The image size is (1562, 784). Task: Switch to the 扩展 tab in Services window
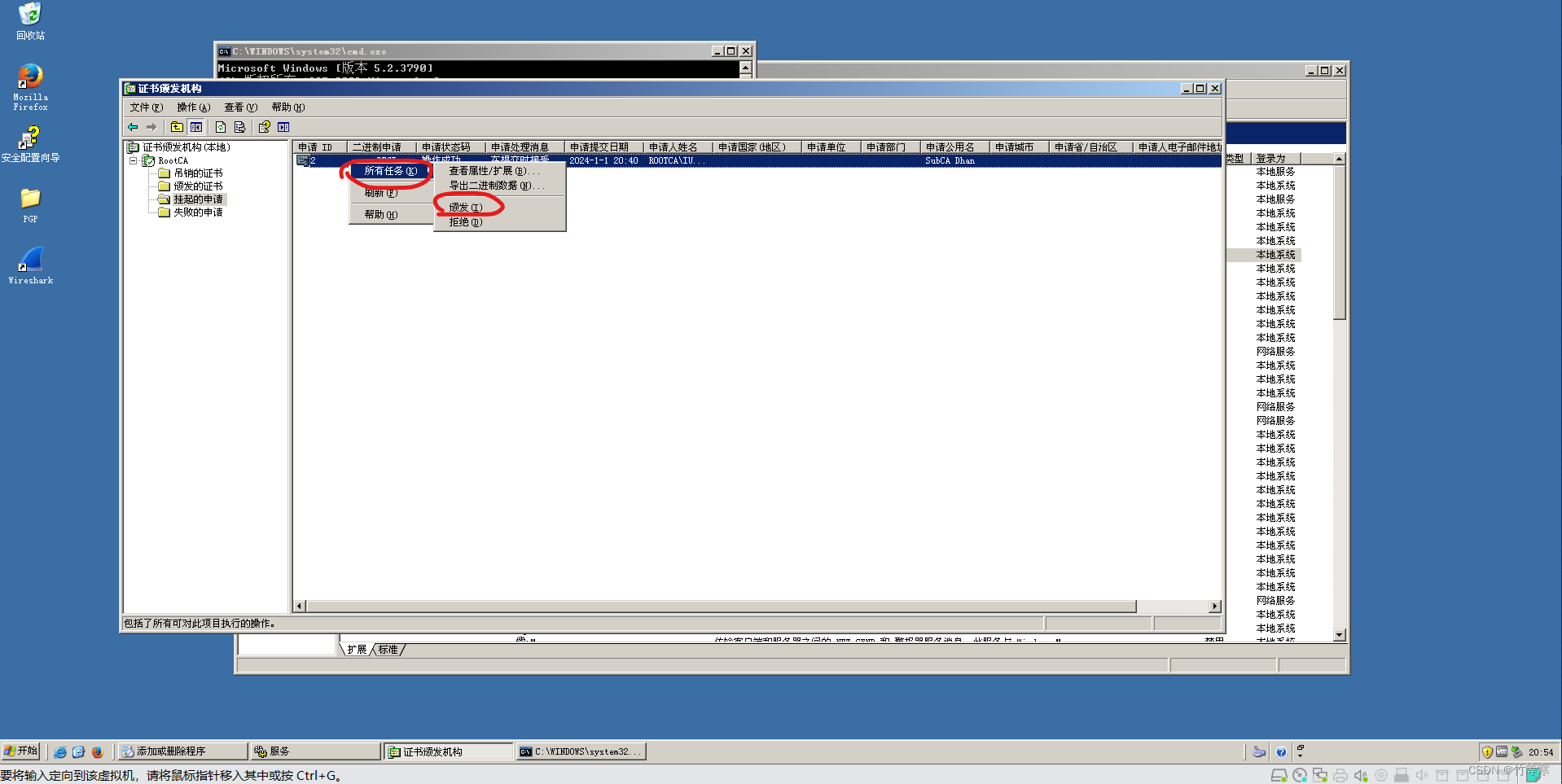click(357, 650)
